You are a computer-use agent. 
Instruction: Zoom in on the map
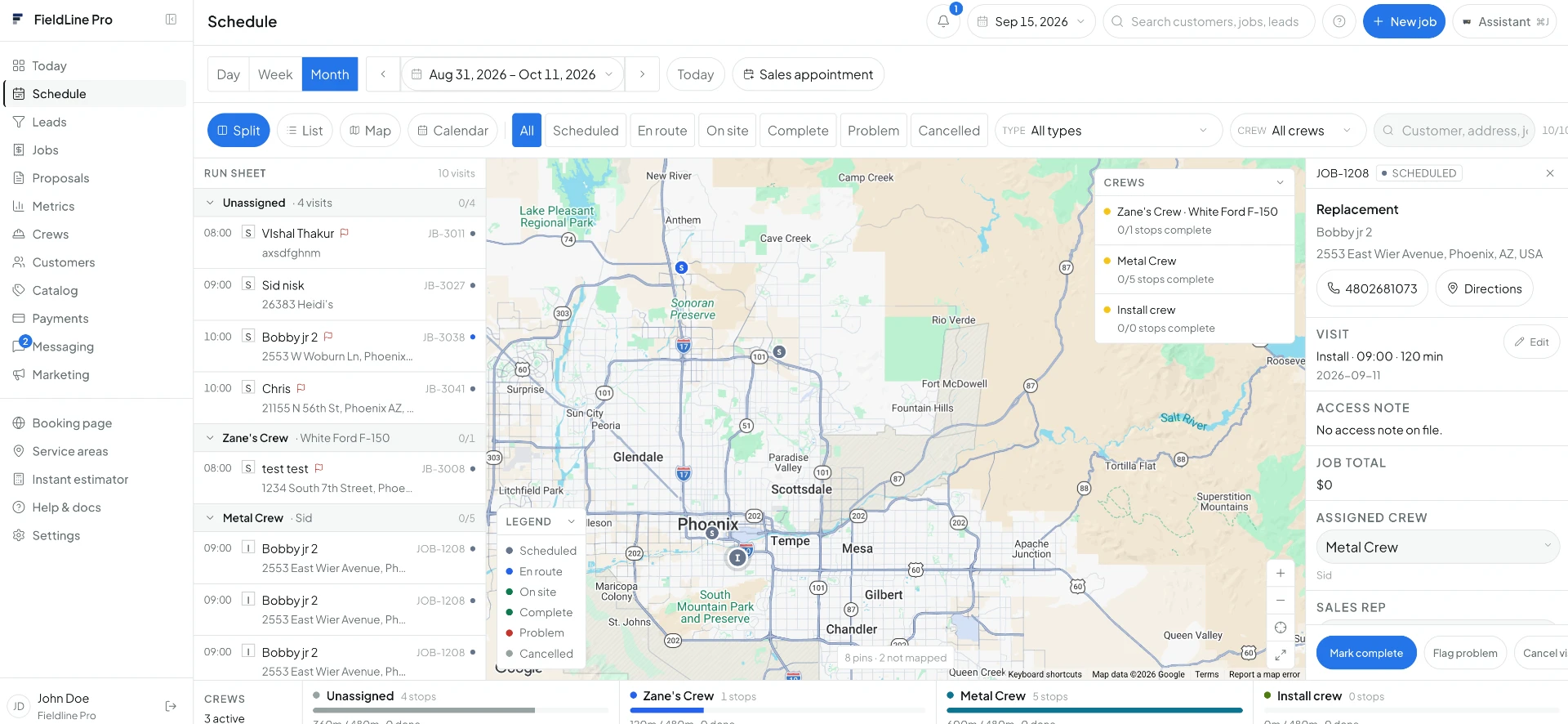1281,574
